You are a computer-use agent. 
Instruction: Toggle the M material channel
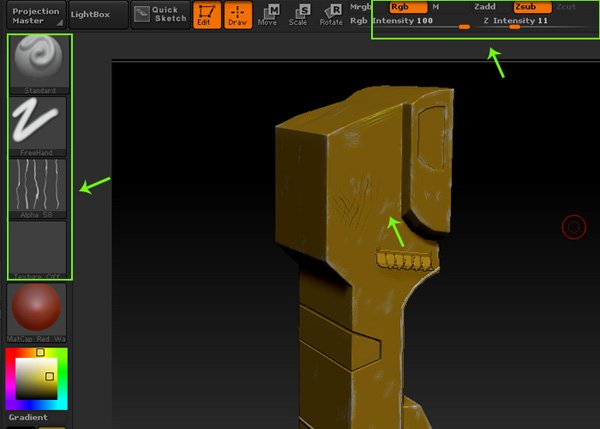436,7
